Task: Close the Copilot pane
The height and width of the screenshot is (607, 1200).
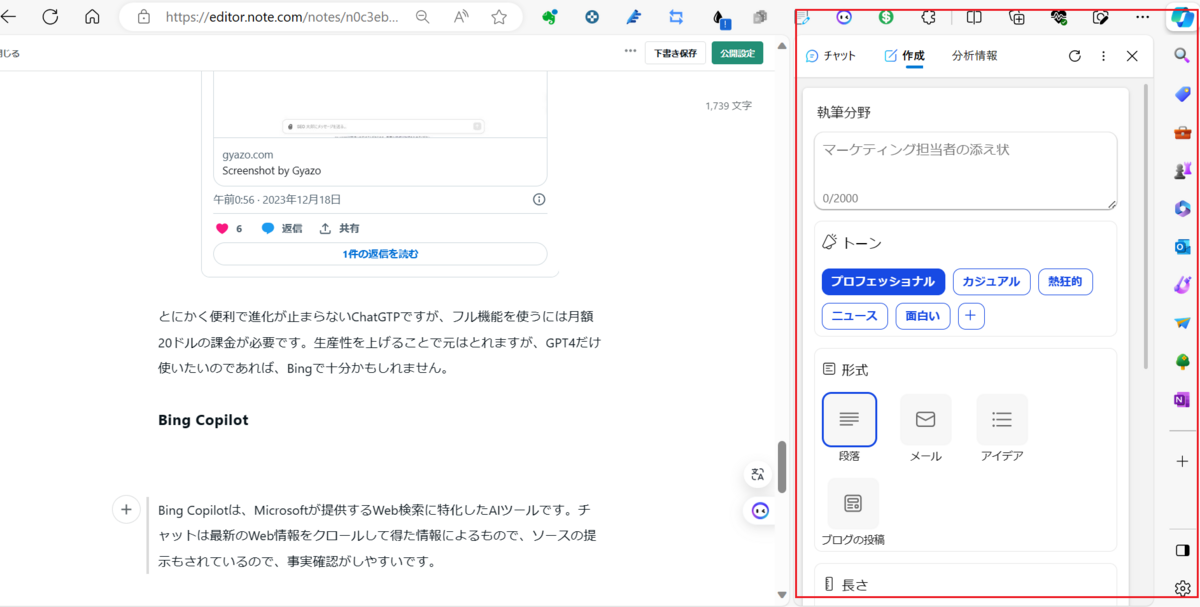Action: coord(1132,56)
